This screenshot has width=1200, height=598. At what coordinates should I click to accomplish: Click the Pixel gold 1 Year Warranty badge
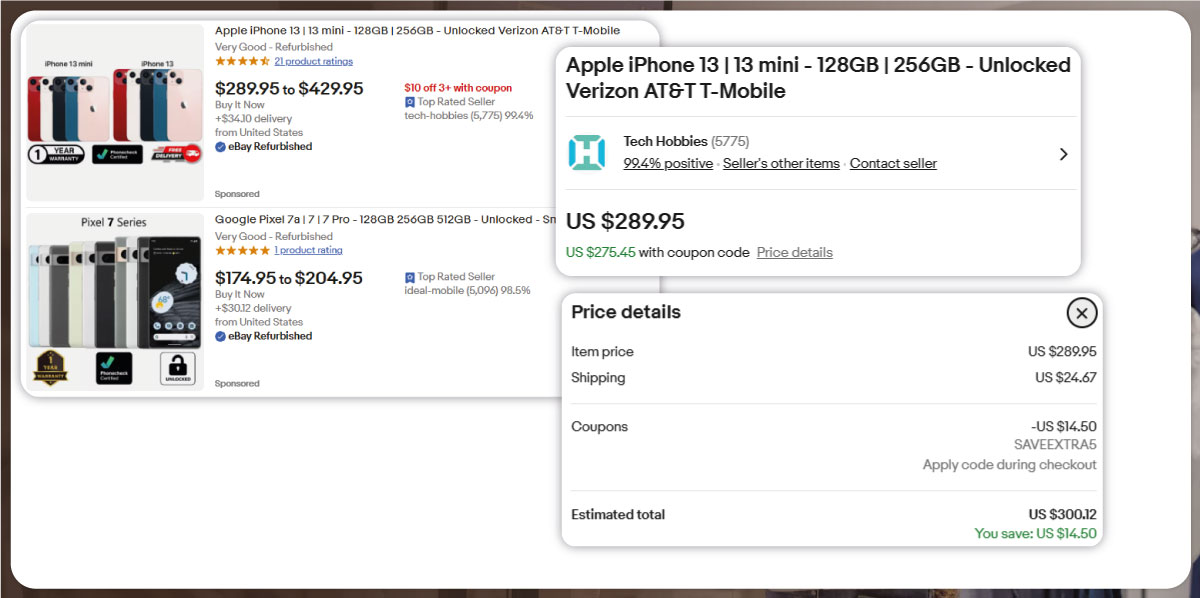pos(50,368)
